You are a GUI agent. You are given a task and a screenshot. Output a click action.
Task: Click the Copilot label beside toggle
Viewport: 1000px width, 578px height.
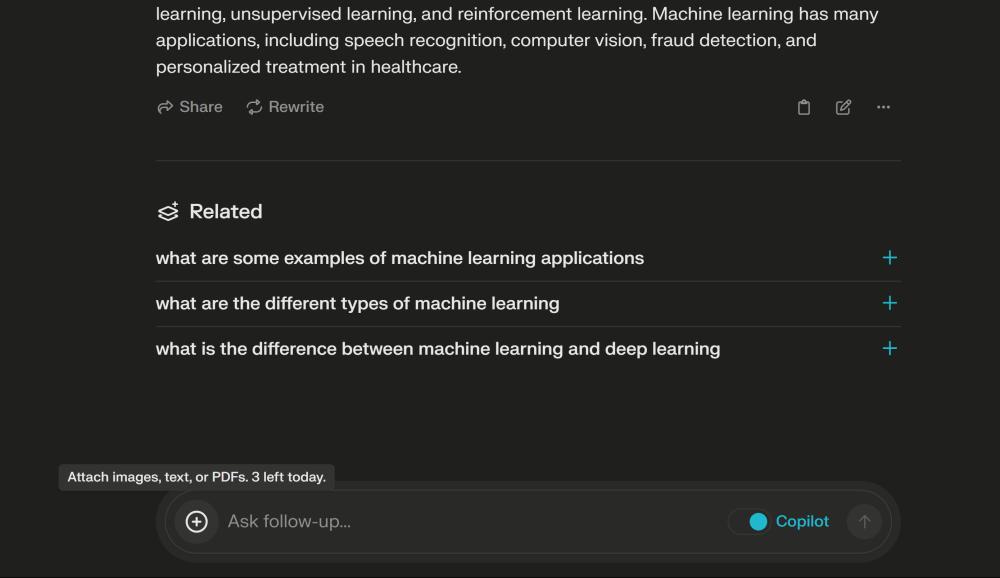(802, 522)
